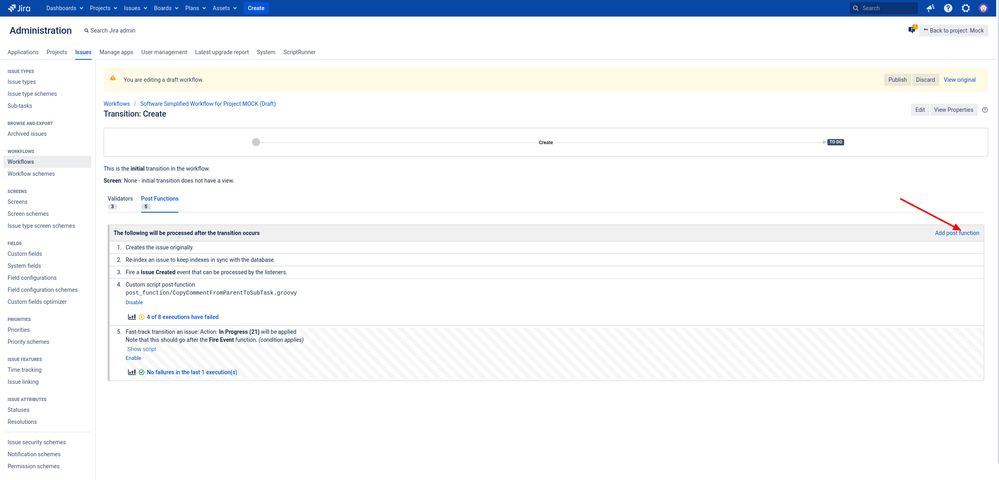The image size is (999, 480).
Task: Open Issue types in sidebar
Action: coord(22,82)
